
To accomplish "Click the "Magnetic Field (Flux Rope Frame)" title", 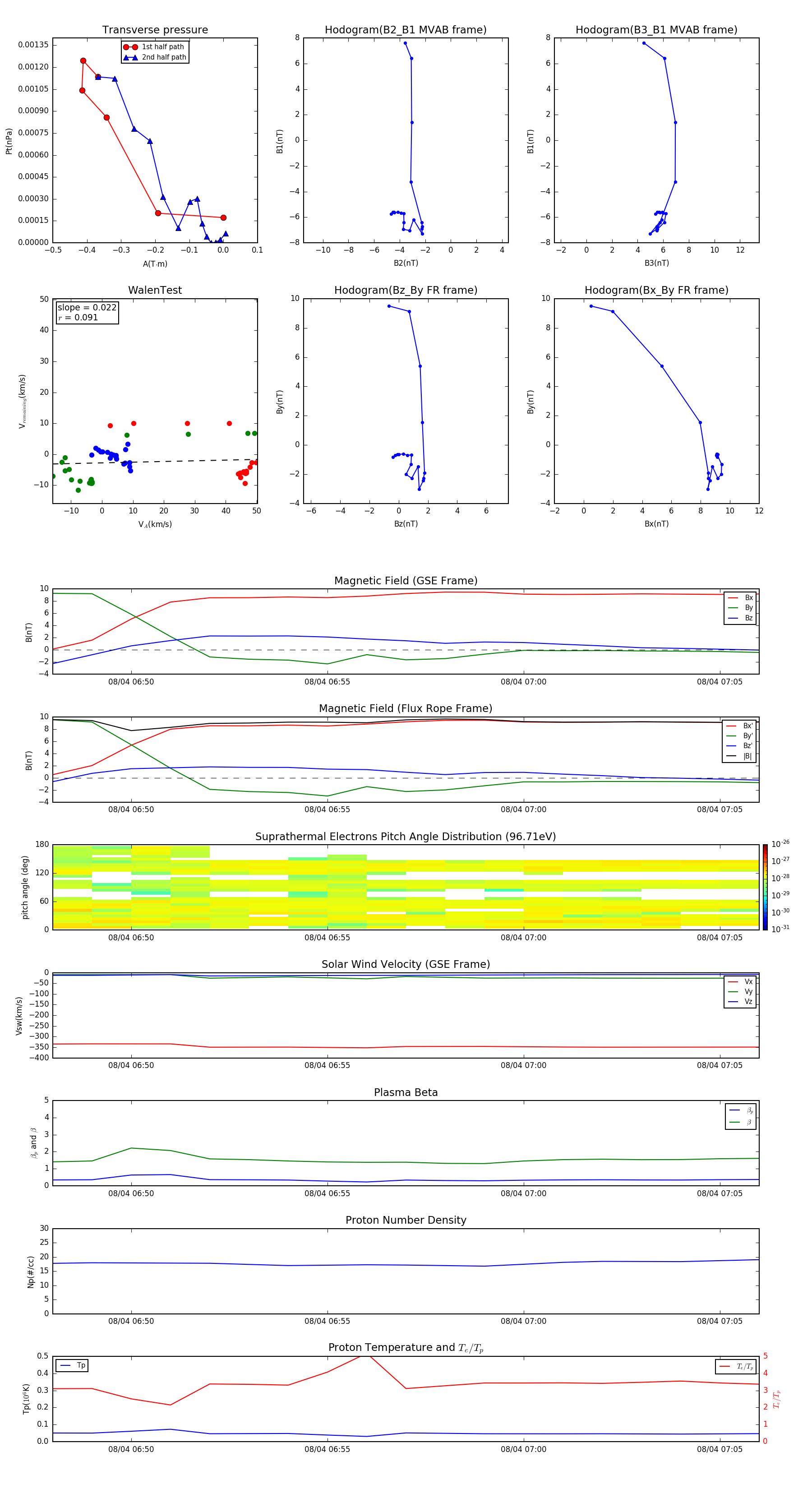I will click(x=406, y=709).
